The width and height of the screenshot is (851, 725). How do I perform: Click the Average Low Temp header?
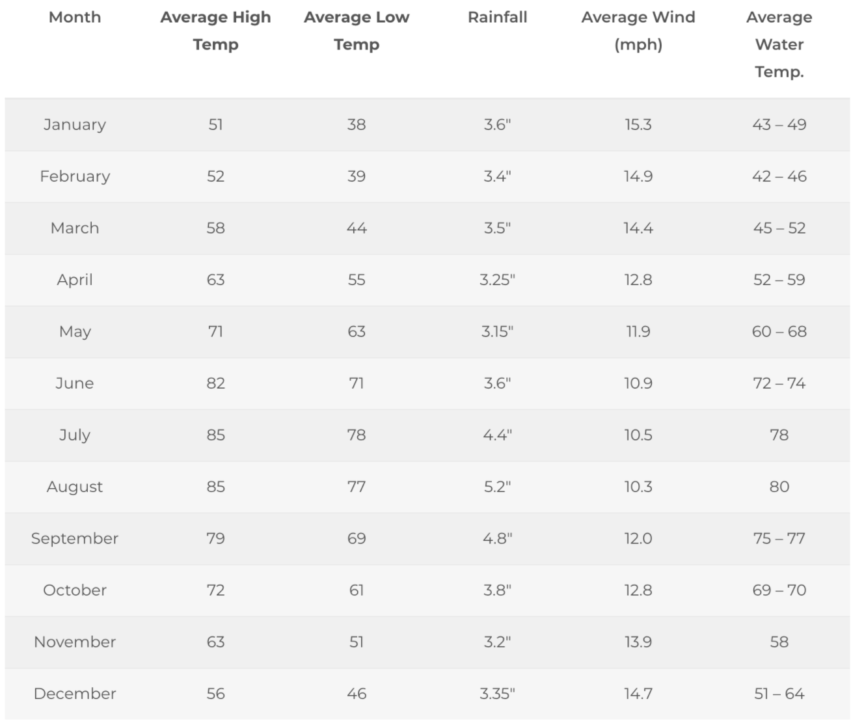pyautogui.click(x=357, y=31)
